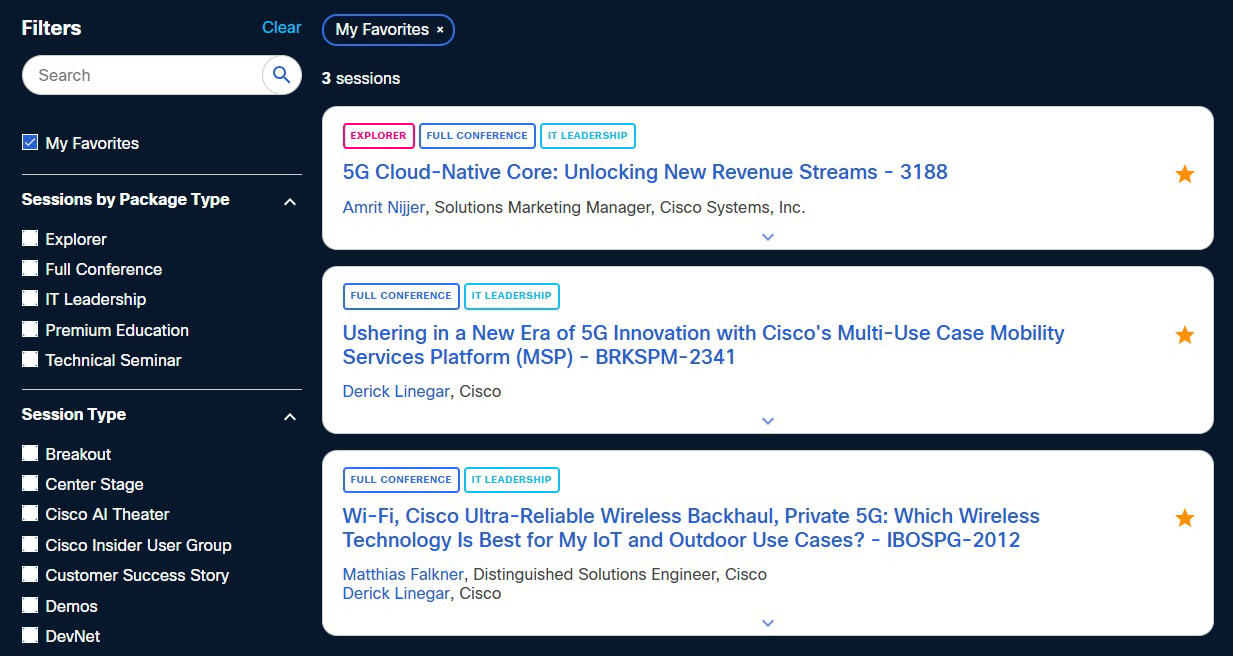Select the Premium Education checkbox
The image size is (1233, 656).
30,329
